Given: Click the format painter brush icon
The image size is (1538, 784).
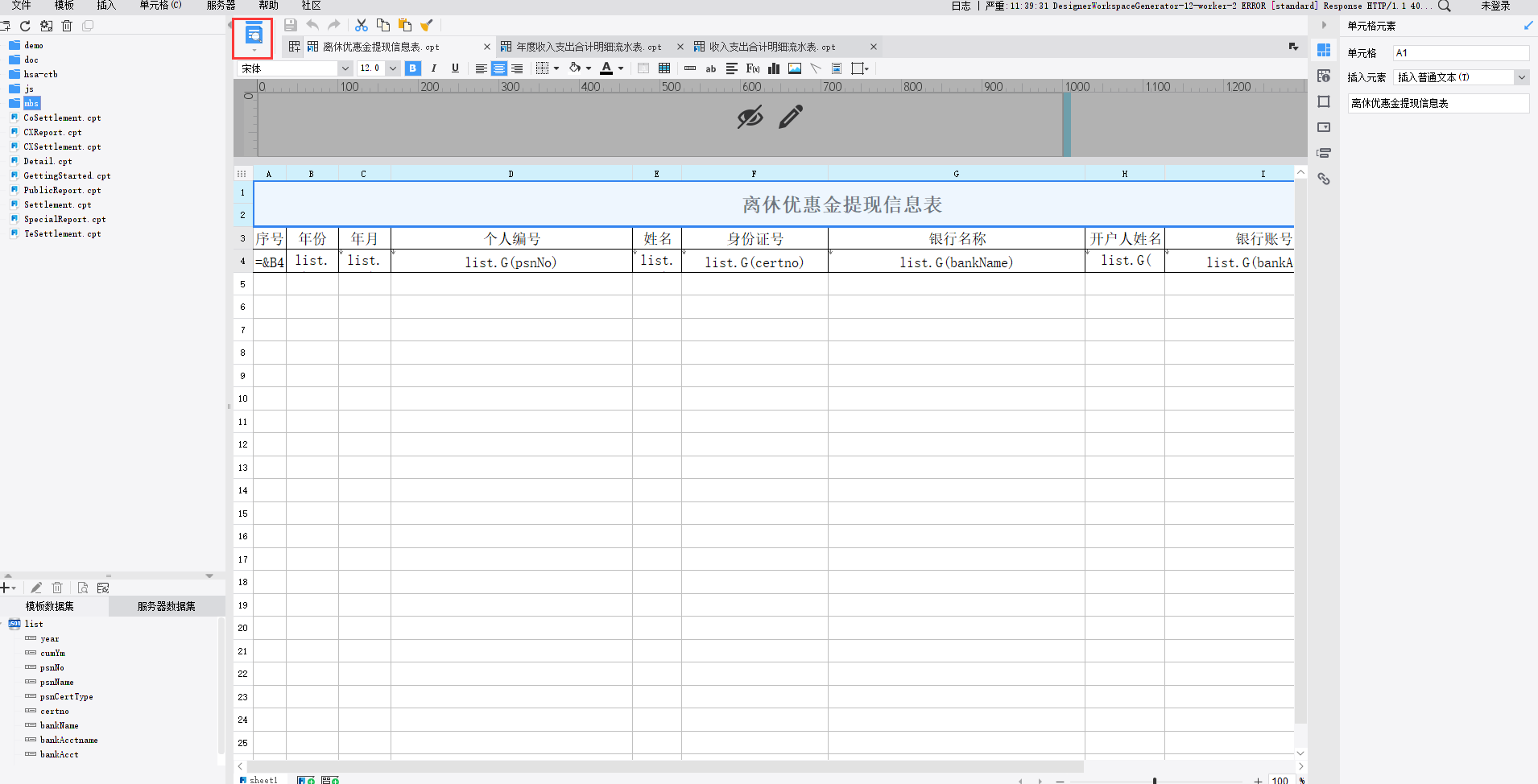Looking at the screenshot, I should (427, 25).
